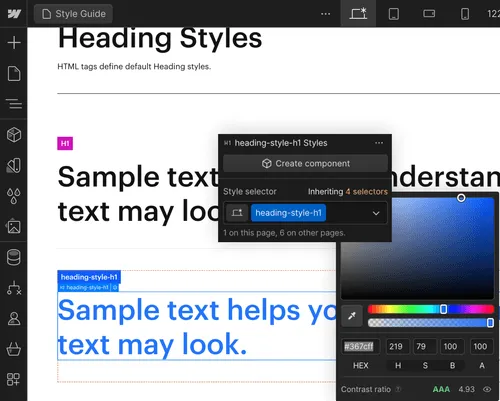Image resolution: width=500 pixels, height=401 pixels.
Task: Open the Assets image icon
Action: (14, 227)
